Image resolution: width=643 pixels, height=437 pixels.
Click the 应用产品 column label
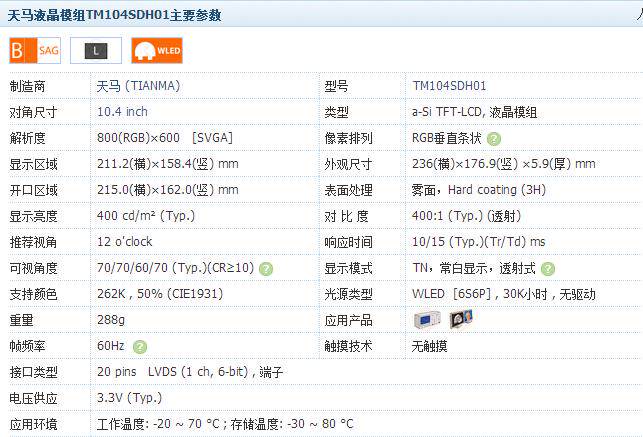348,320
